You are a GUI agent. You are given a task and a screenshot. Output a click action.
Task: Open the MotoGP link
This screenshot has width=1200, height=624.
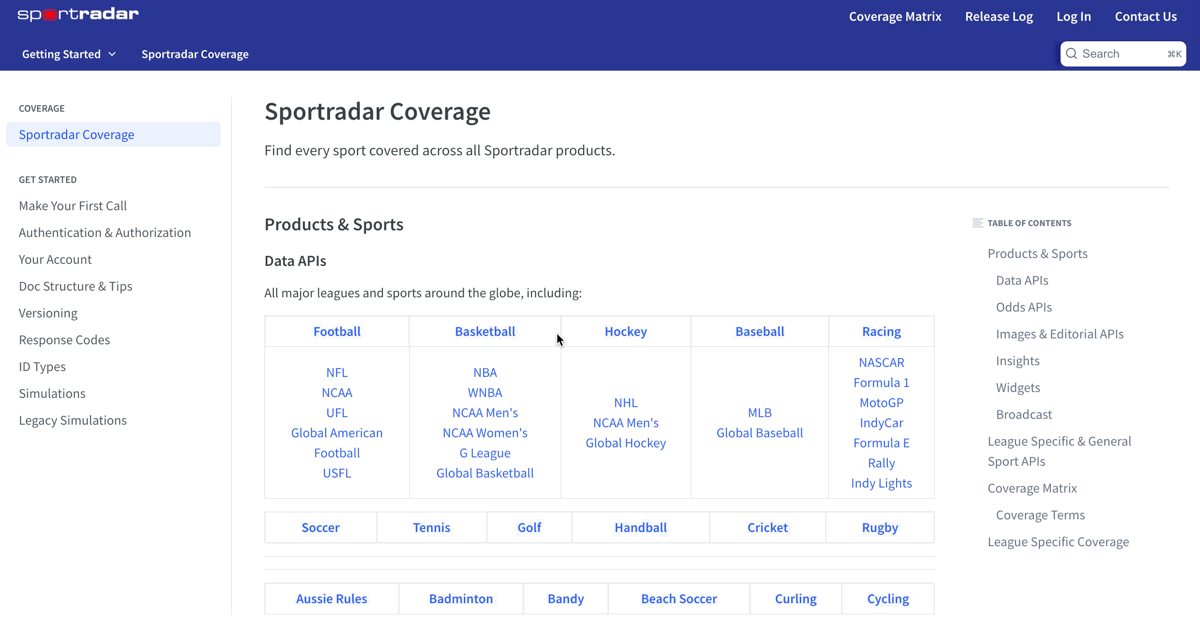pyautogui.click(x=881, y=402)
